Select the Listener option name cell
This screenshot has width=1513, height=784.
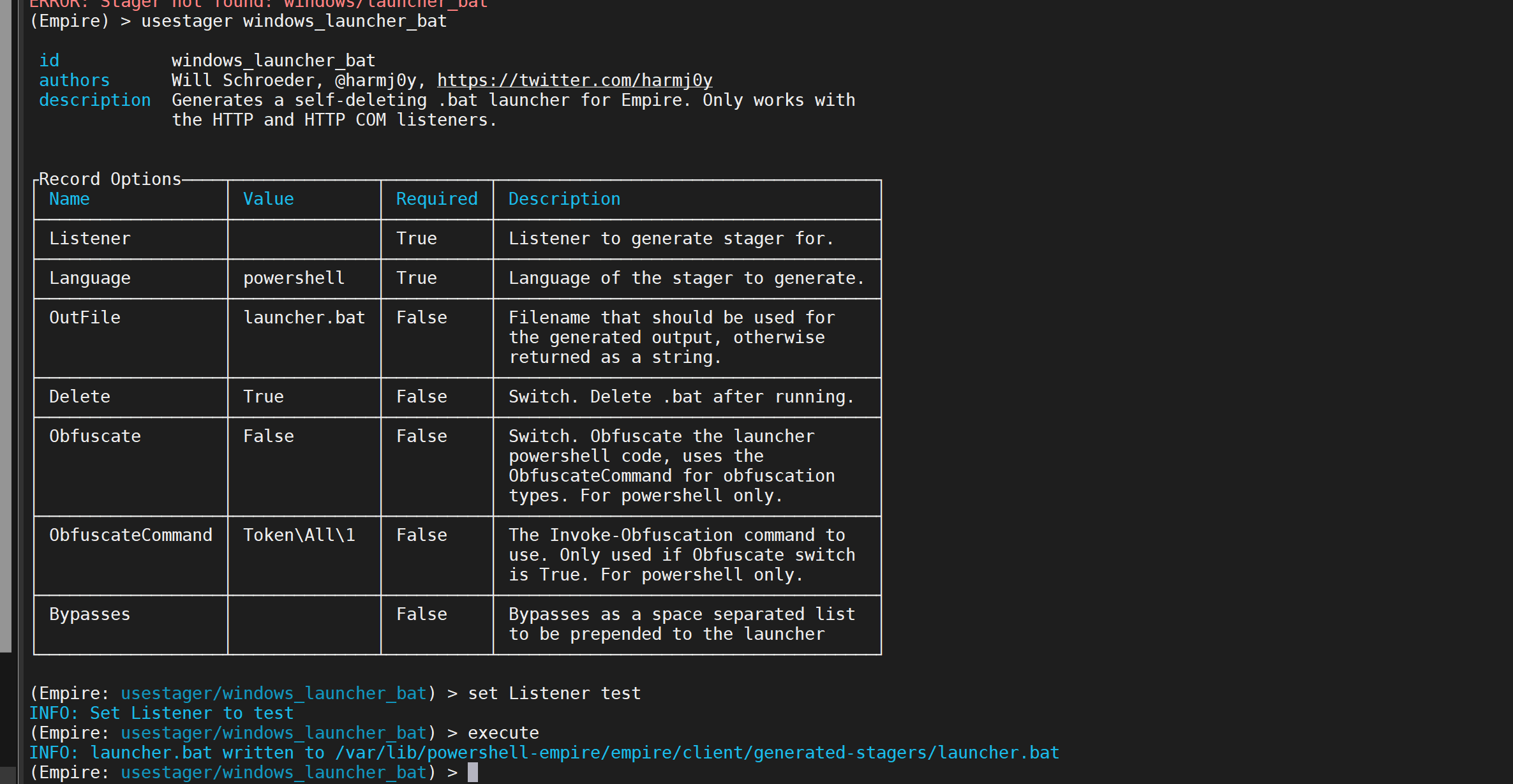tap(90, 239)
